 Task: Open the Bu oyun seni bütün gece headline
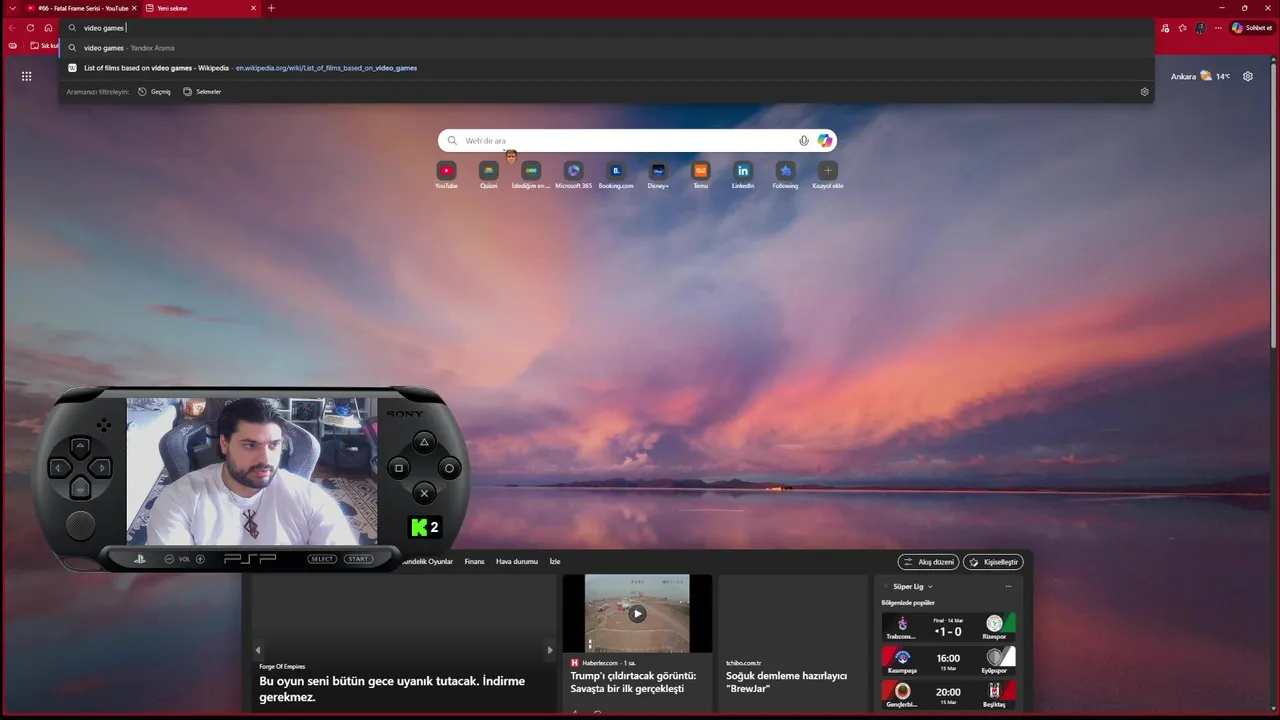[392, 688]
